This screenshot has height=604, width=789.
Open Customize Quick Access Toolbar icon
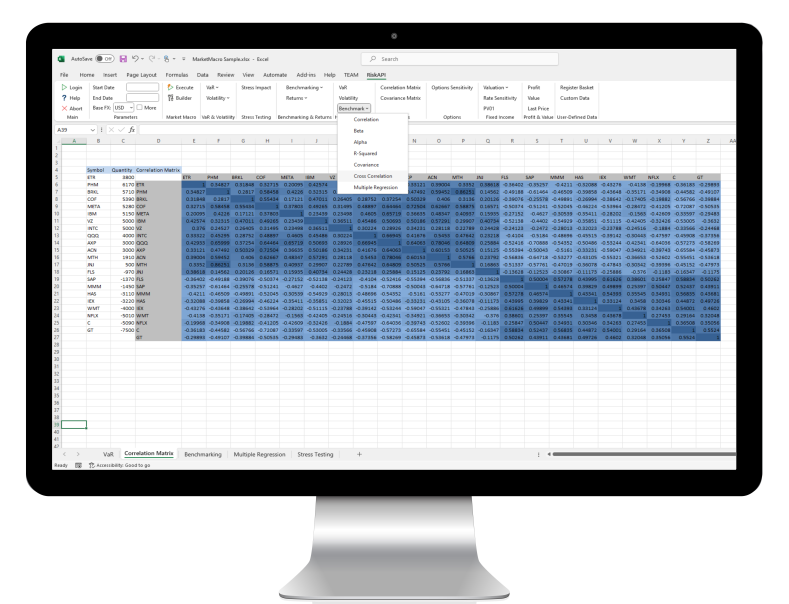point(184,59)
